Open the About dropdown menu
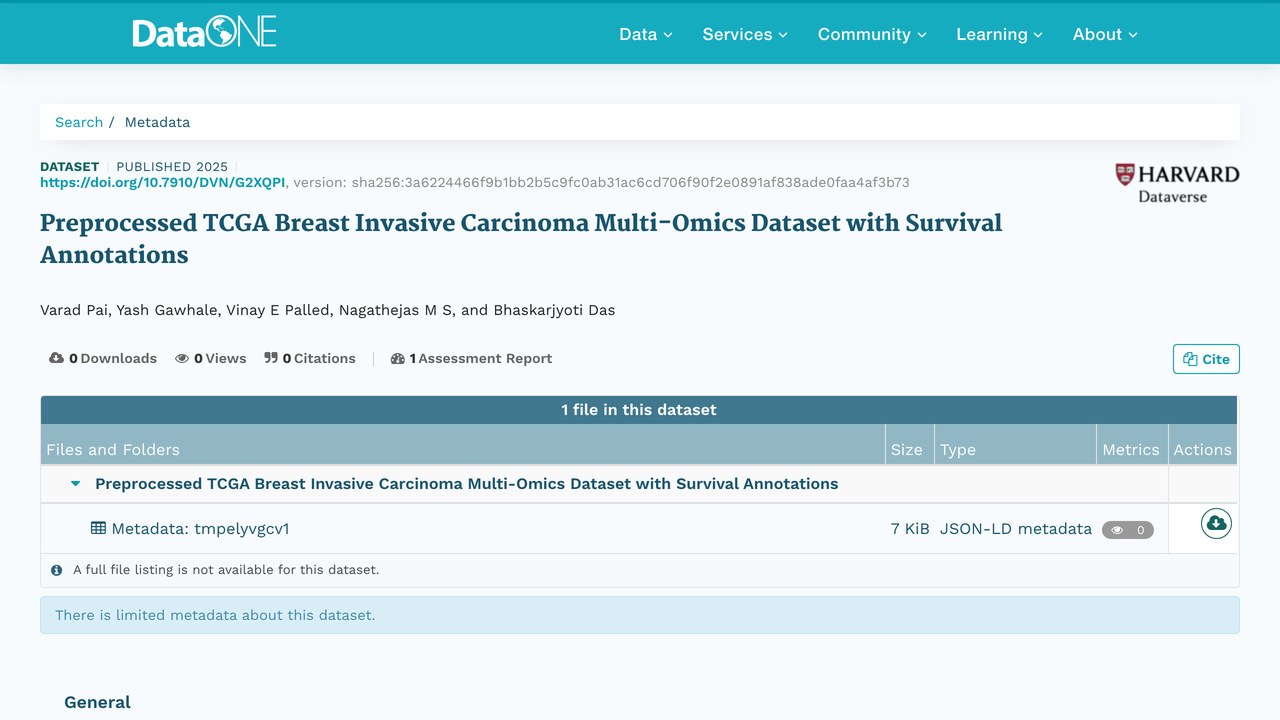 click(x=1105, y=34)
